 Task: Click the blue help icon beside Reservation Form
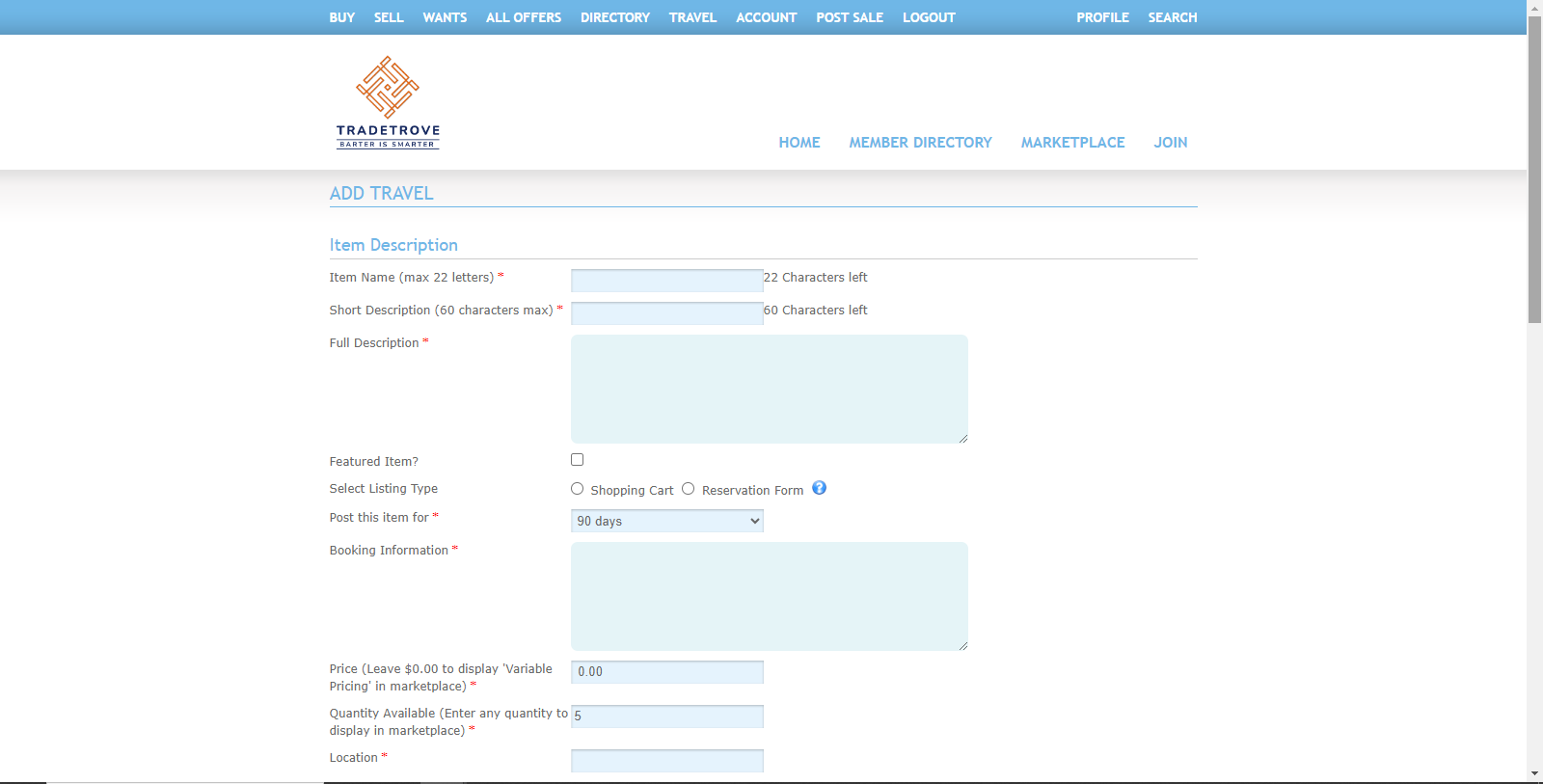[819, 488]
